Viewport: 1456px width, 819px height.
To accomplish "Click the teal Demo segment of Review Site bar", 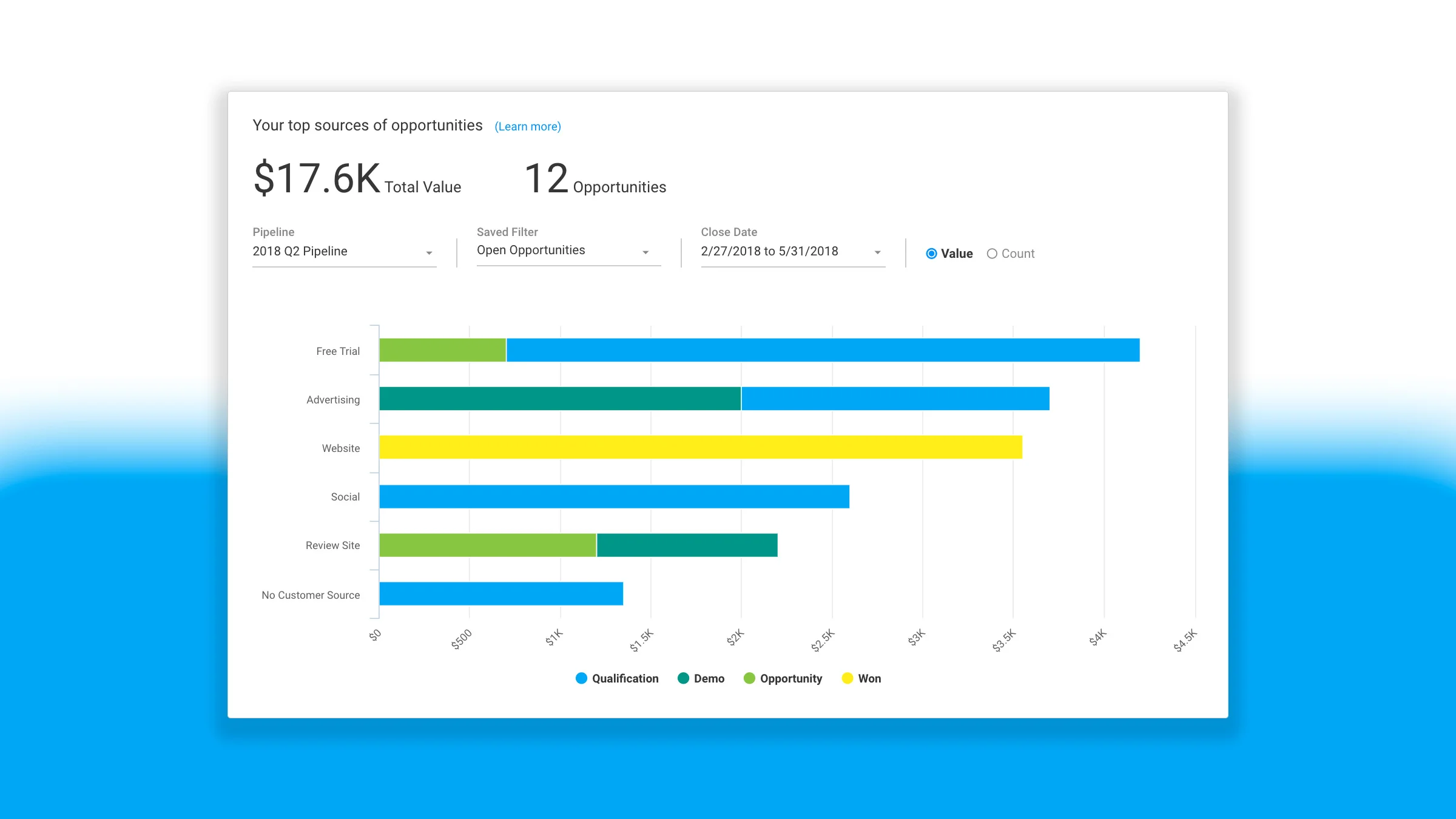I will (x=687, y=545).
